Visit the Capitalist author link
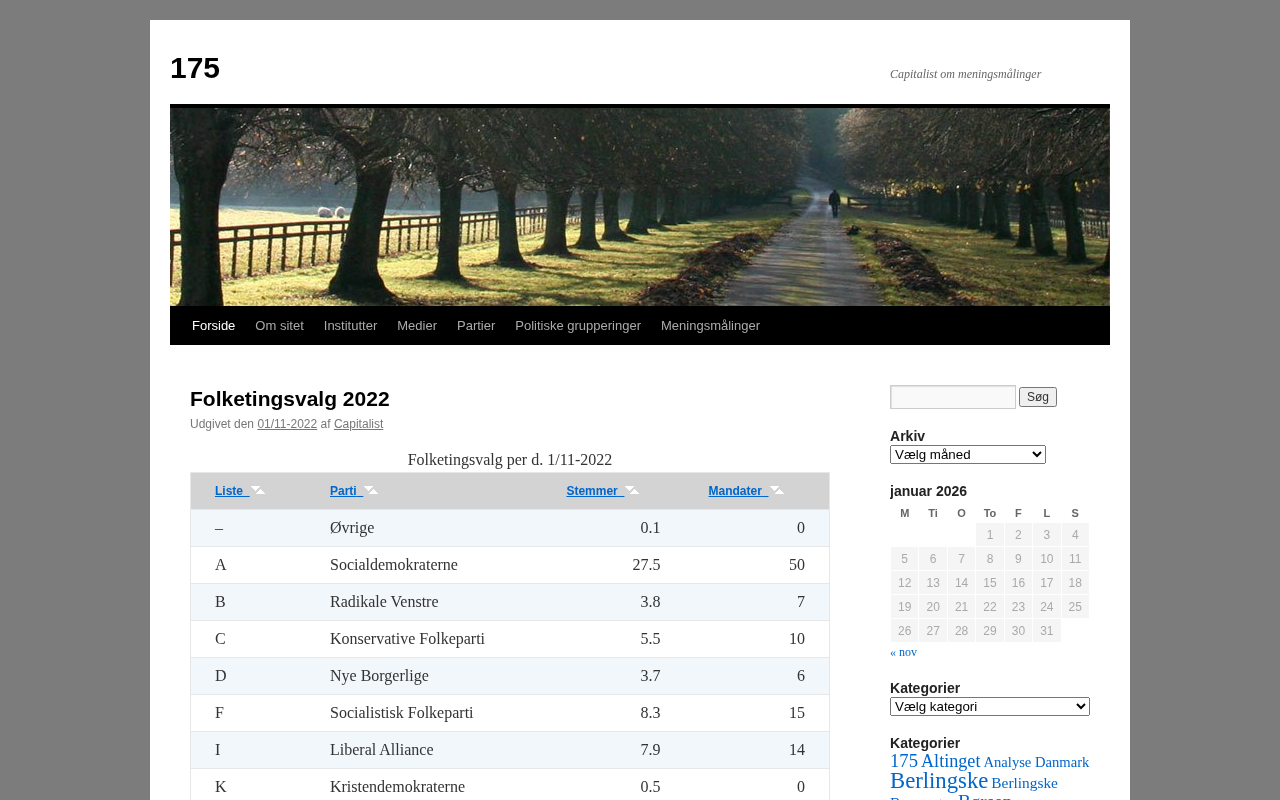The height and width of the screenshot is (800, 1280). point(358,424)
